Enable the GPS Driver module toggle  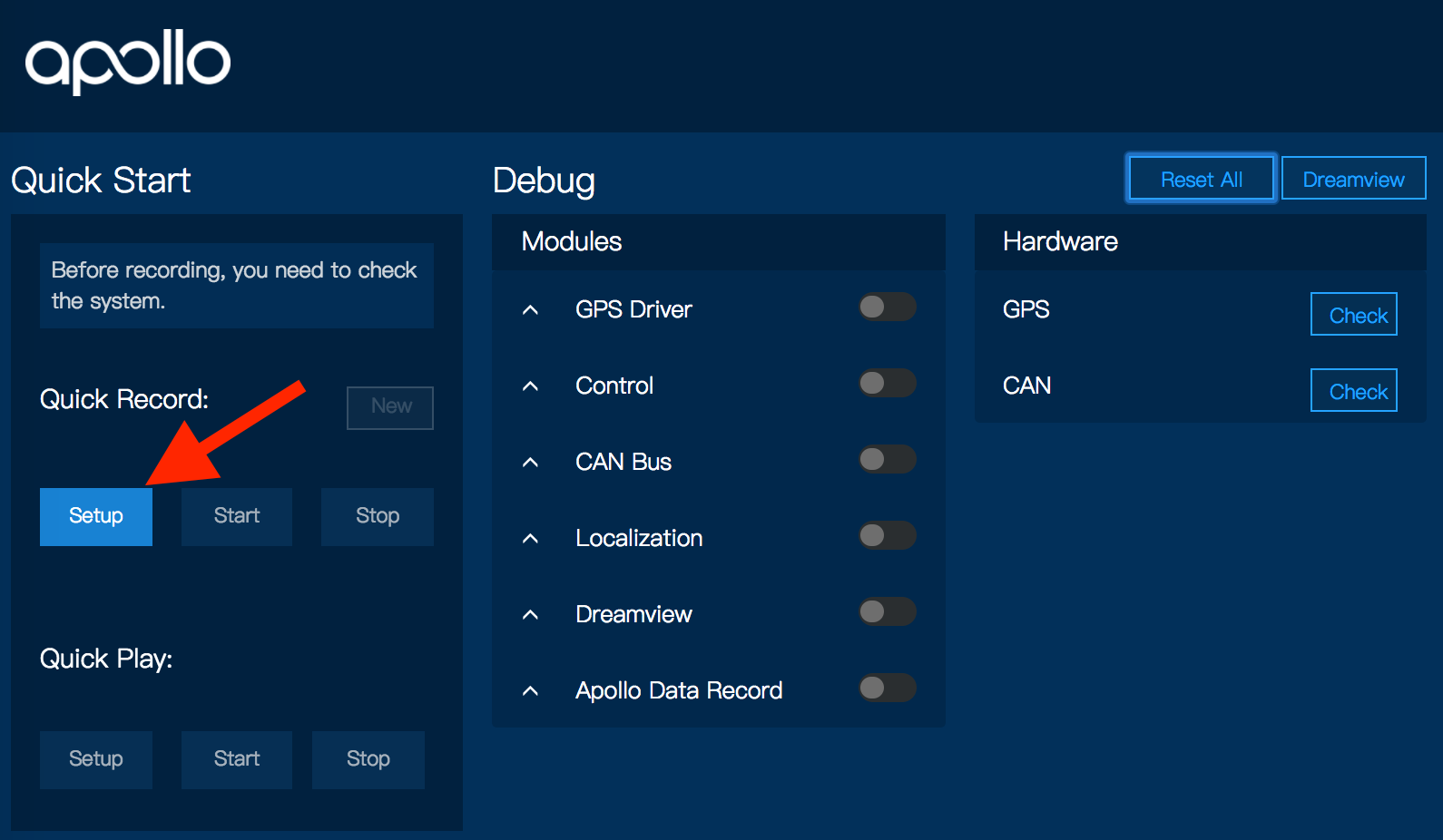coord(887,307)
